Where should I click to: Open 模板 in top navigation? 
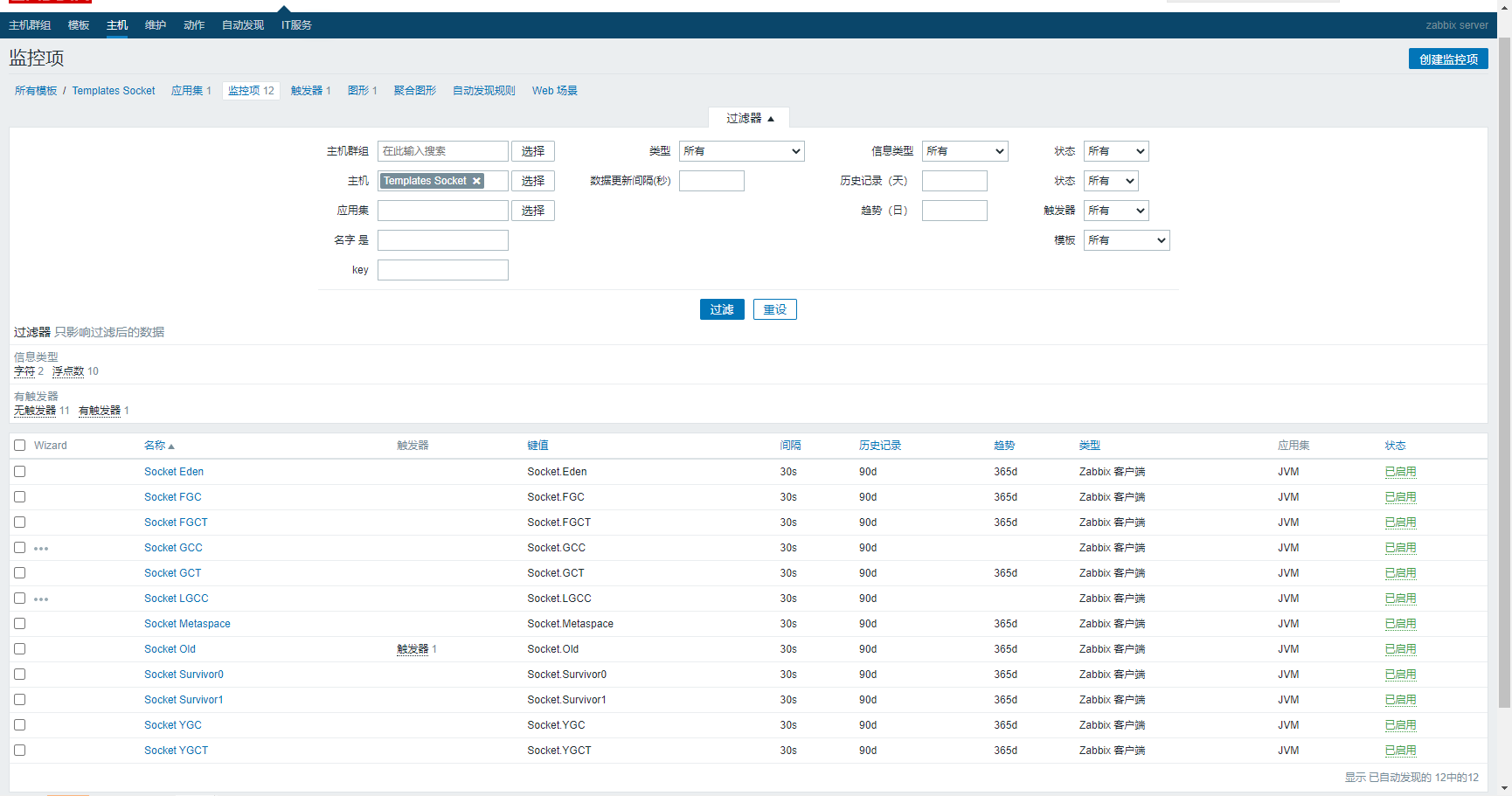point(79,25)
